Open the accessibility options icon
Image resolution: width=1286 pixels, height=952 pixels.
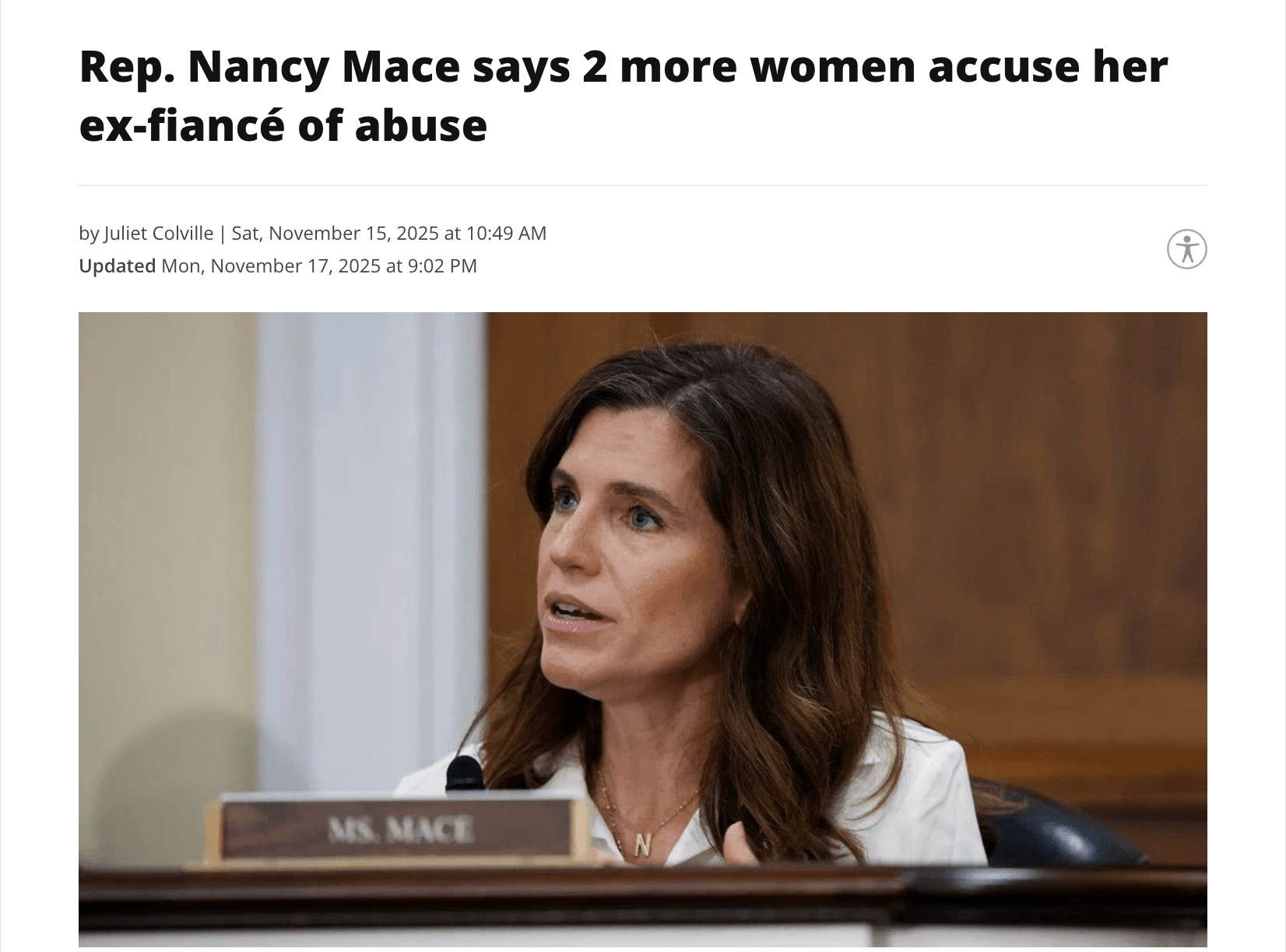click(x=1186, y=249)
